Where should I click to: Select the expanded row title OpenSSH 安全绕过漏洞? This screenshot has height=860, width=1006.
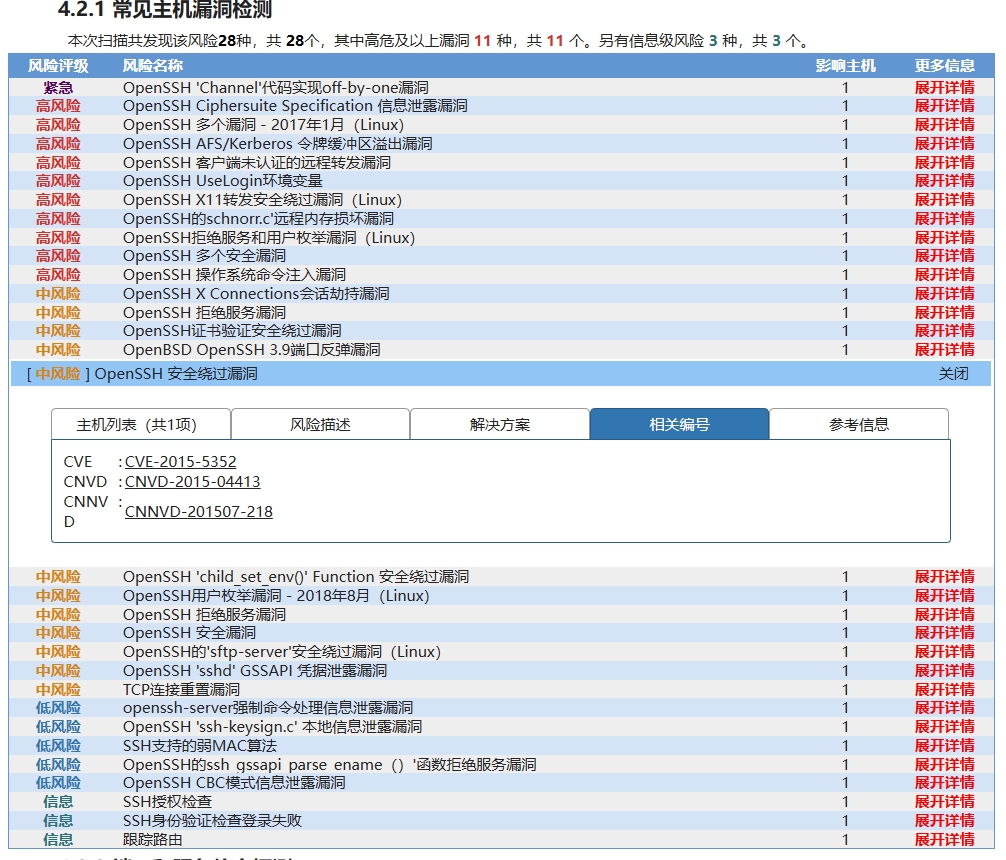tap(176, 374)
